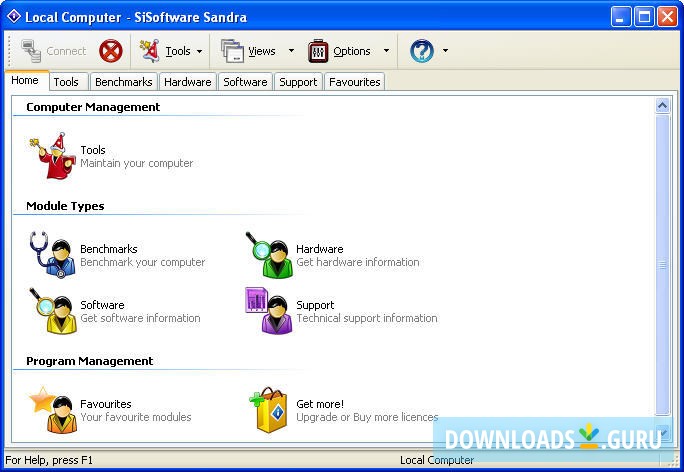
Task: Click the Tools wizard toolbar icon
Action: pyautogui.click(x=150, y=51)
